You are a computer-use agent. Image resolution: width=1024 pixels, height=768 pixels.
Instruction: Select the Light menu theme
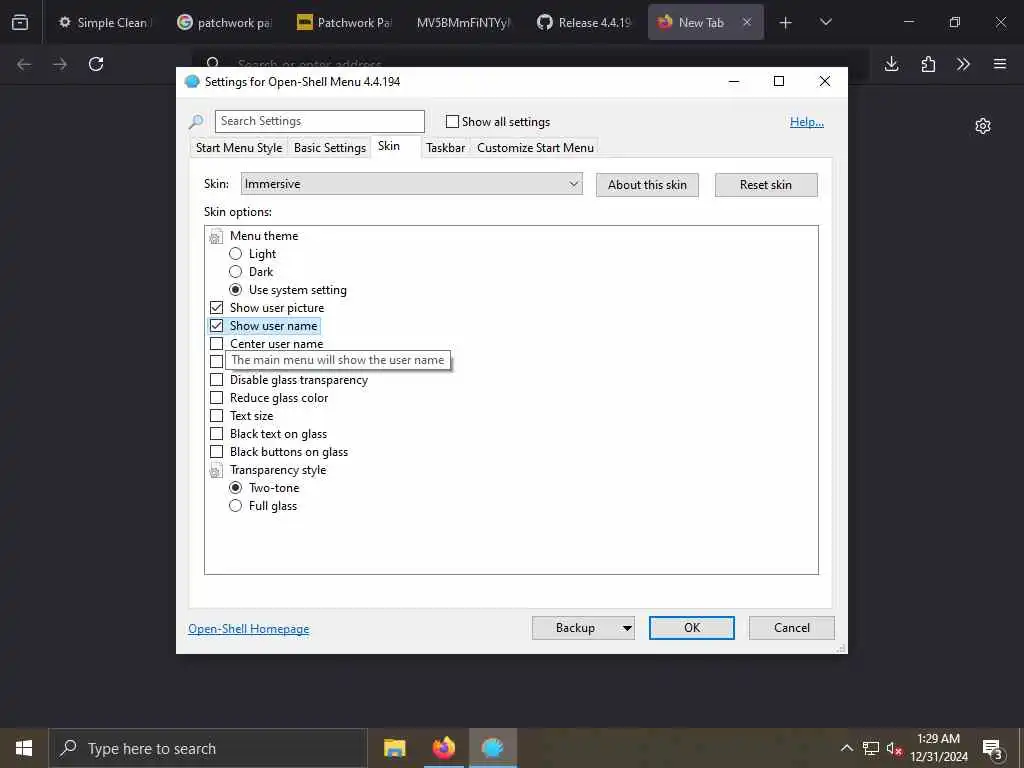(236, 254)
